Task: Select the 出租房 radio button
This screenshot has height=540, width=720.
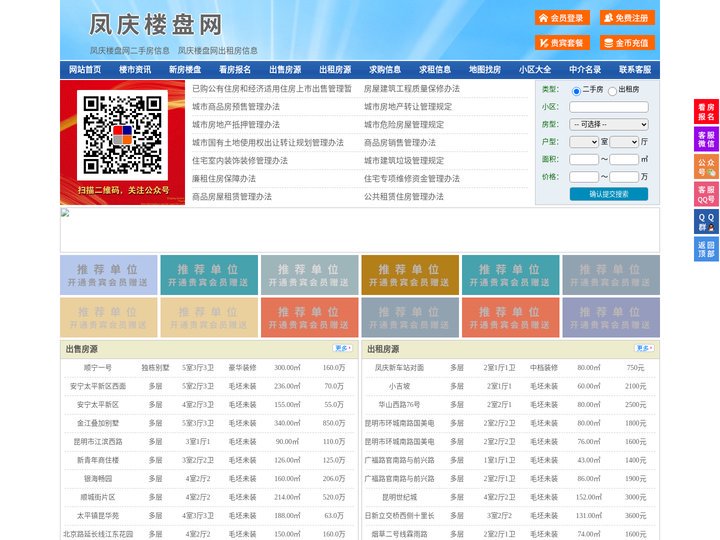Action: coord(612,91)
